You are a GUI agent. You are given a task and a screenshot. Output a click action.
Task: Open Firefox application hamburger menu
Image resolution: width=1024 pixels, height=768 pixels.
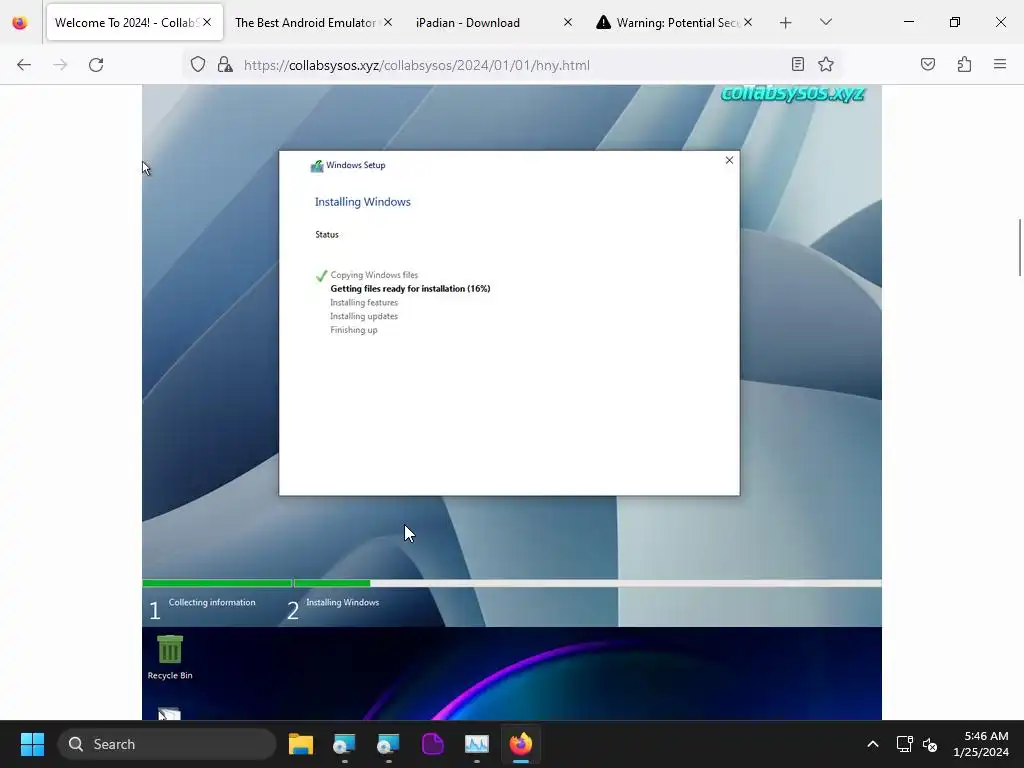1000,64
